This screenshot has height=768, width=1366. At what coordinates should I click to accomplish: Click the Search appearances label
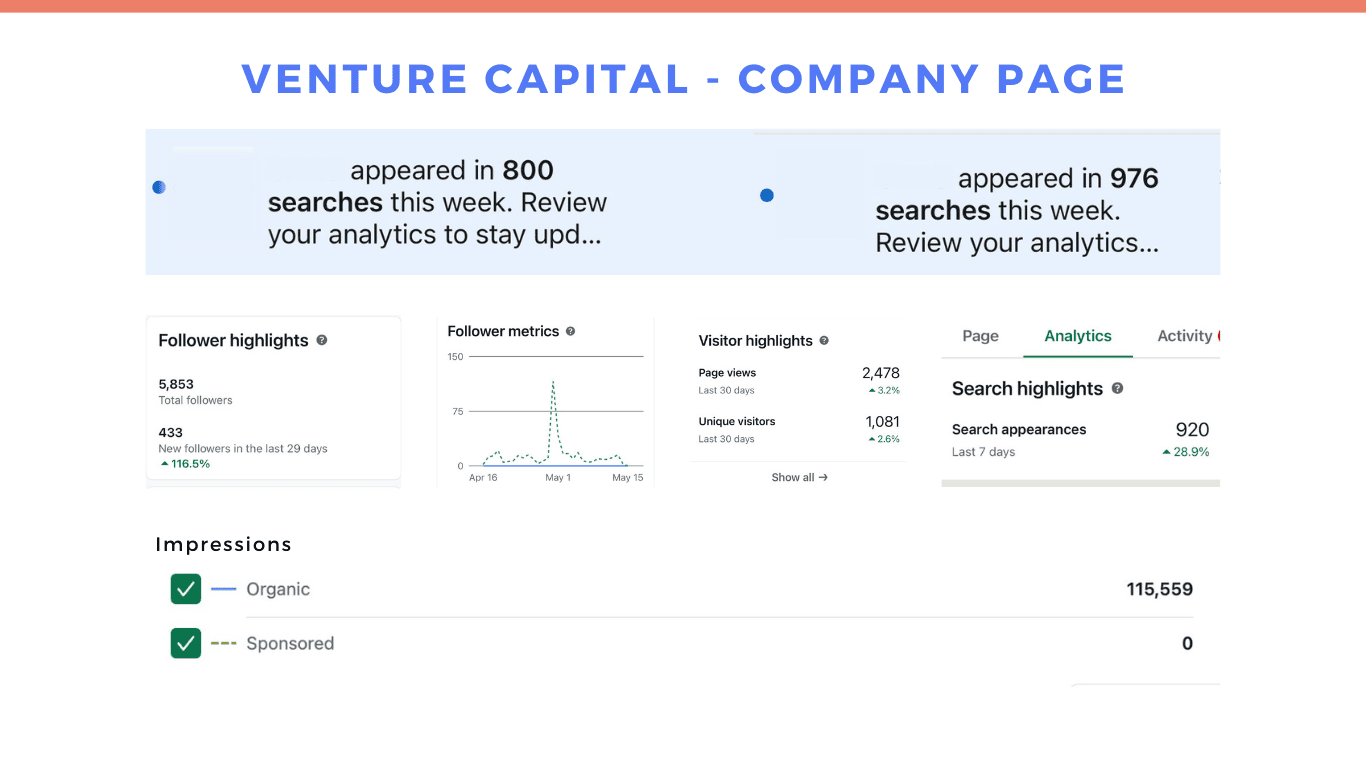(1019, 429)
